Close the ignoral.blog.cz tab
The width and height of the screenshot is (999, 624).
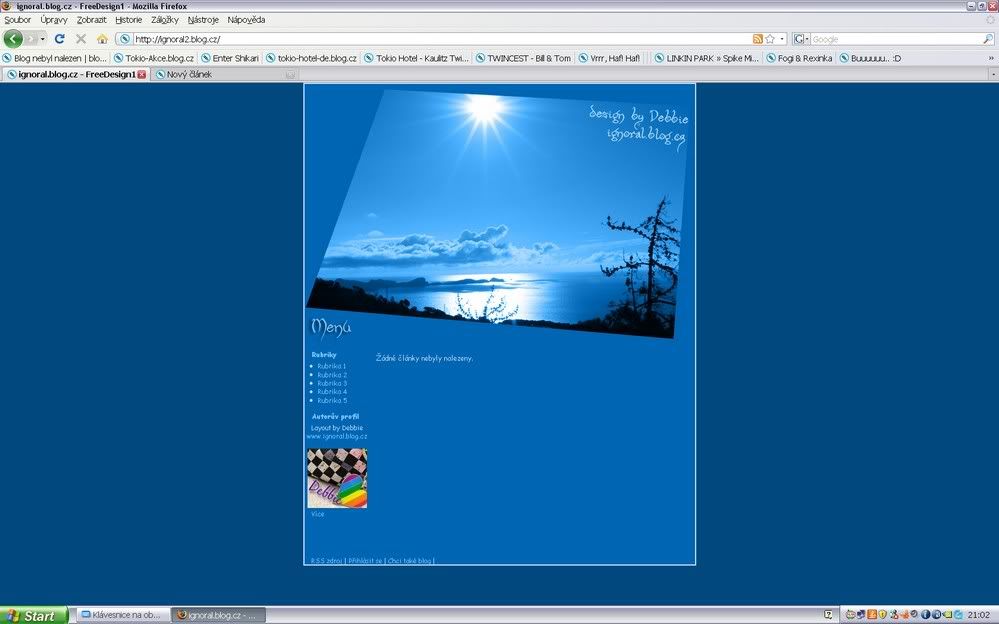(141, 74)
